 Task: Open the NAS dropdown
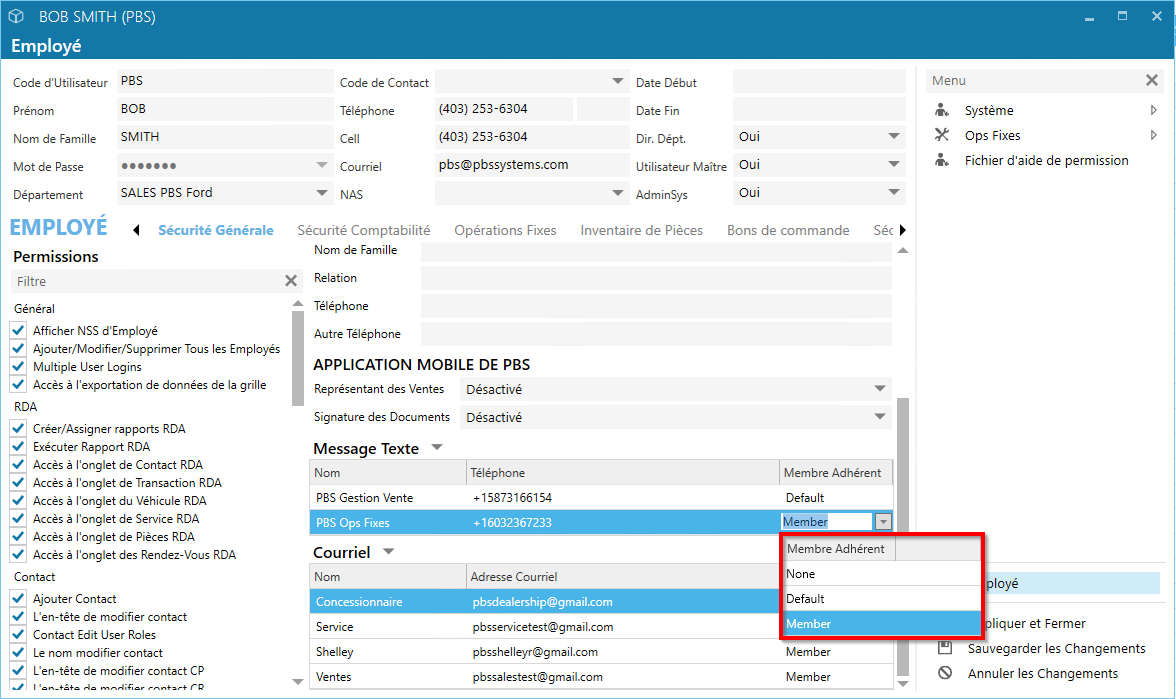[617, 193]
